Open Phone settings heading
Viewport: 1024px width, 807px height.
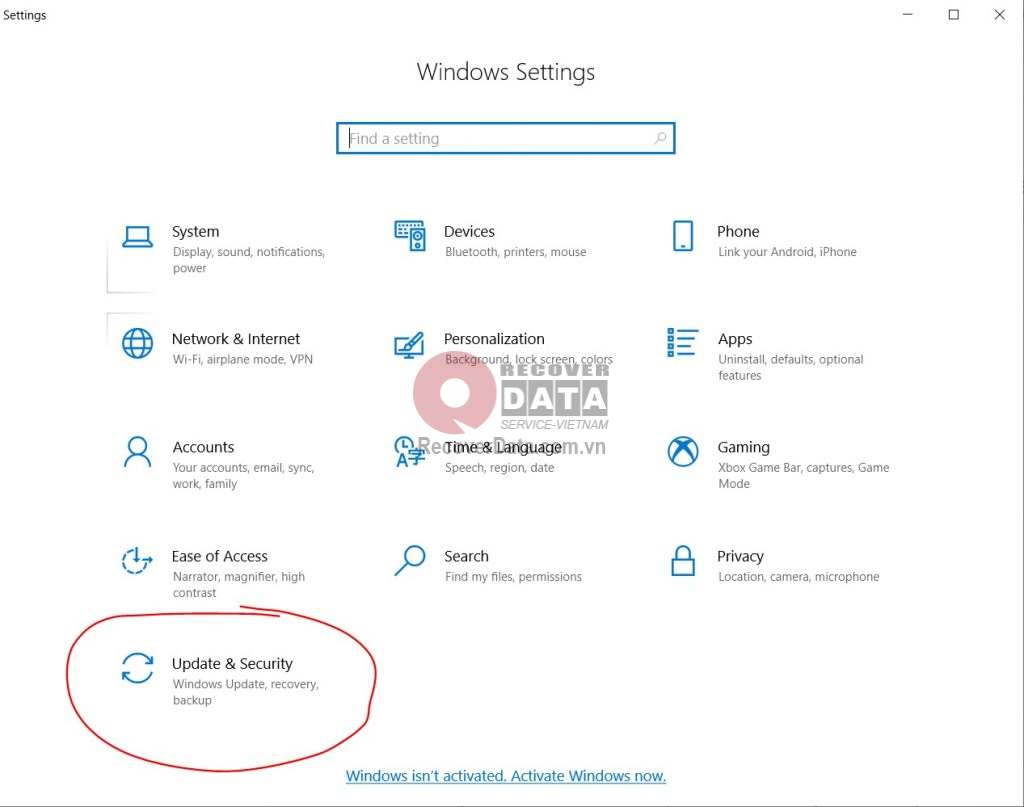click(738, 231)
